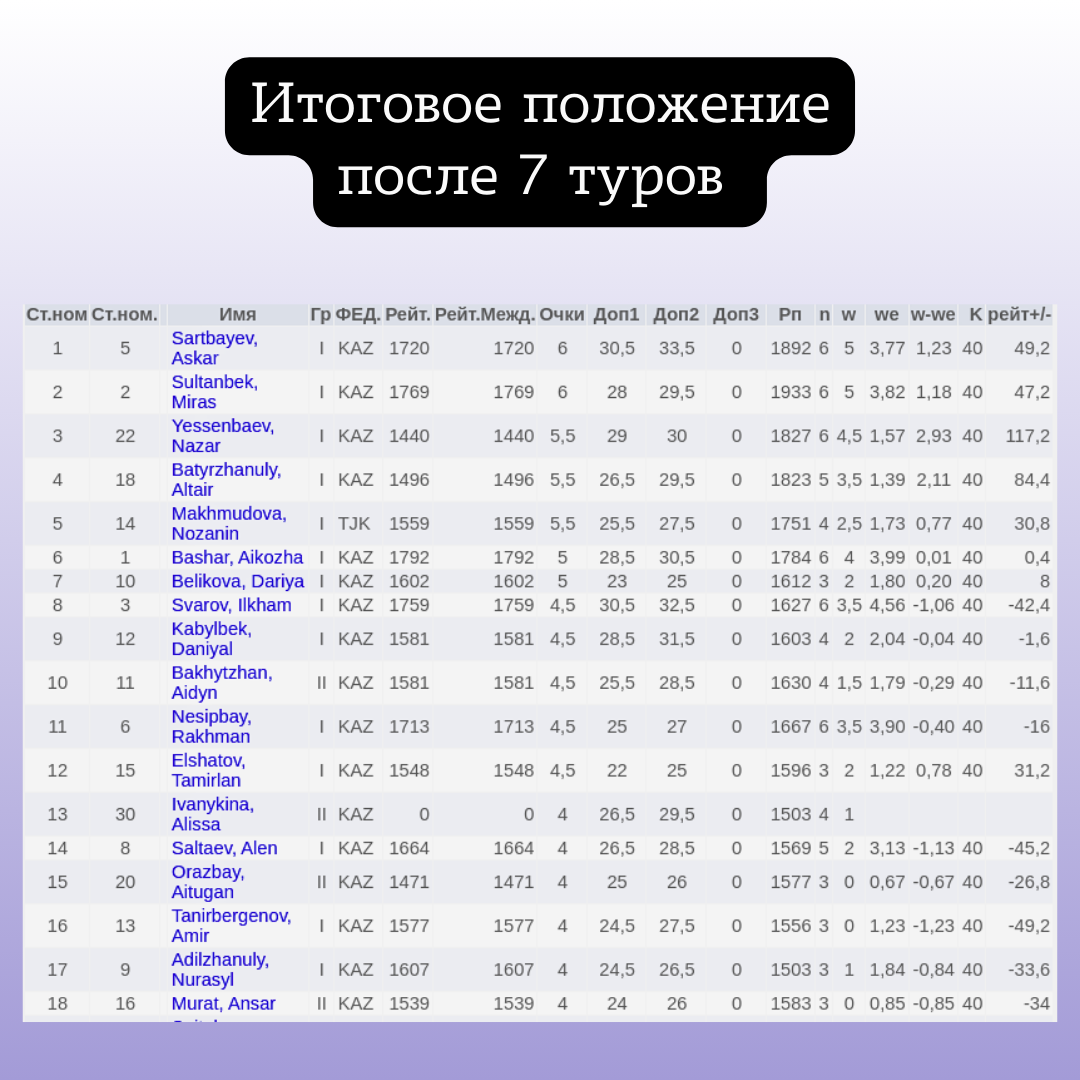Select rating change value 84,4
Viewport: 1080px width, 1080px height.
coord(1032,479)
